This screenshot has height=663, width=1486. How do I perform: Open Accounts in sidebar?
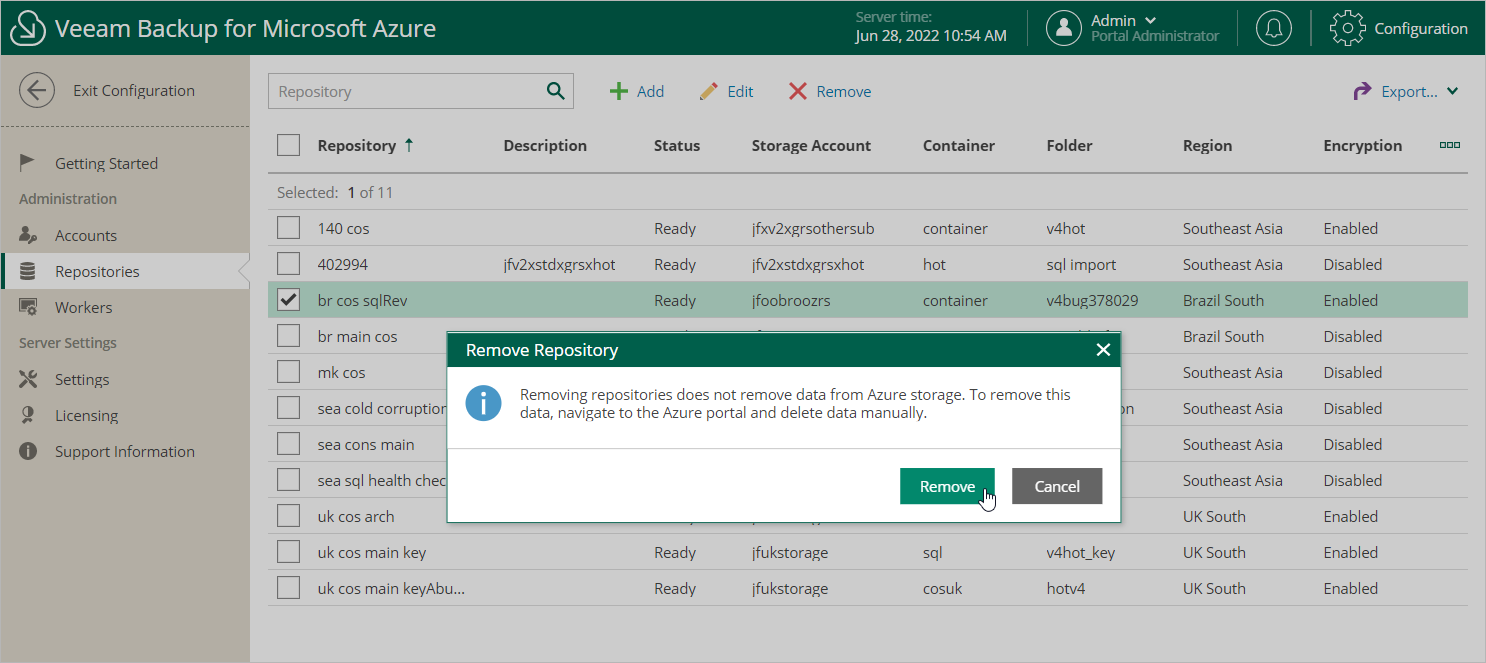click(86, 235)
